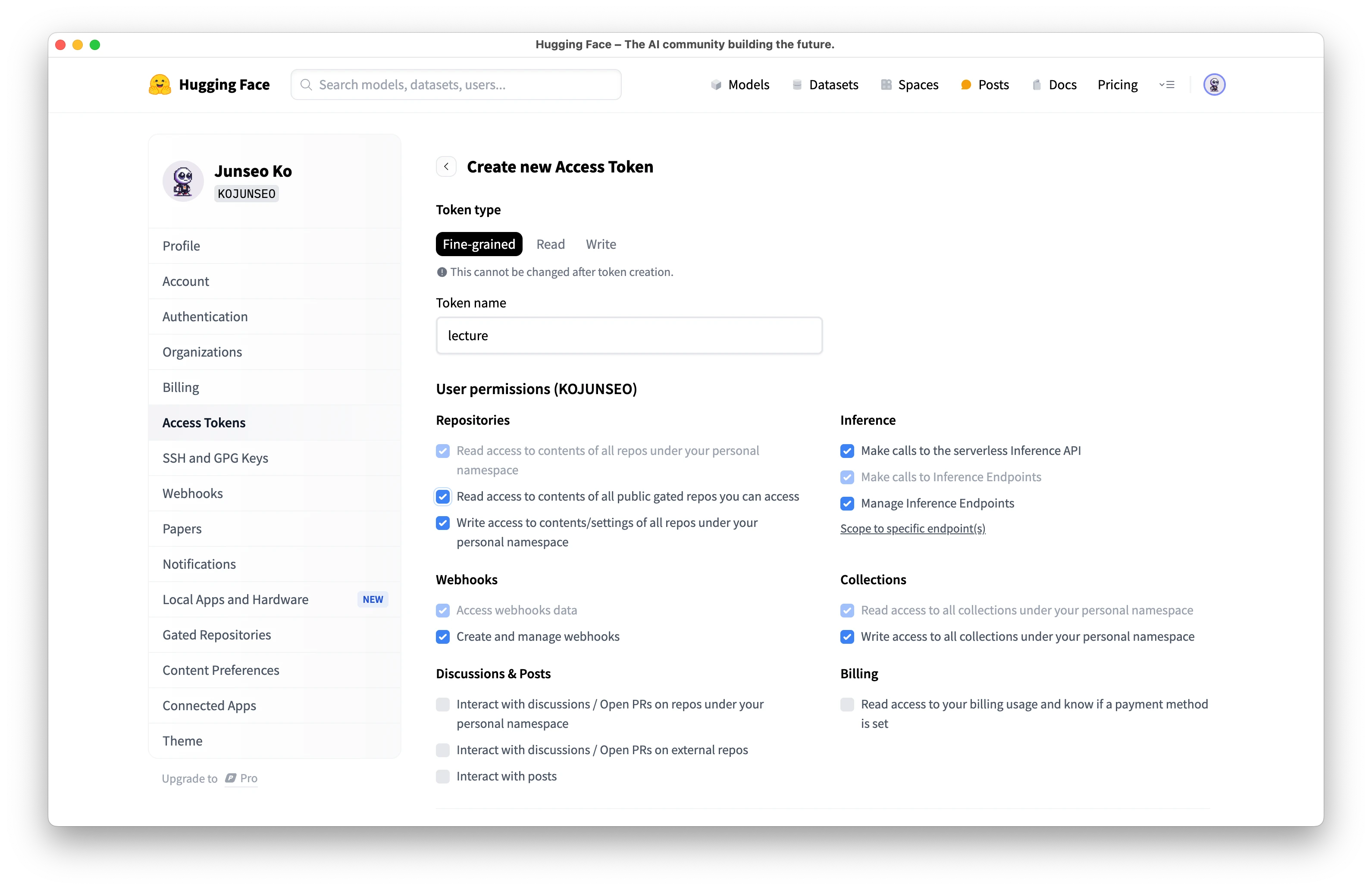Open the Theme settings page

274,741
